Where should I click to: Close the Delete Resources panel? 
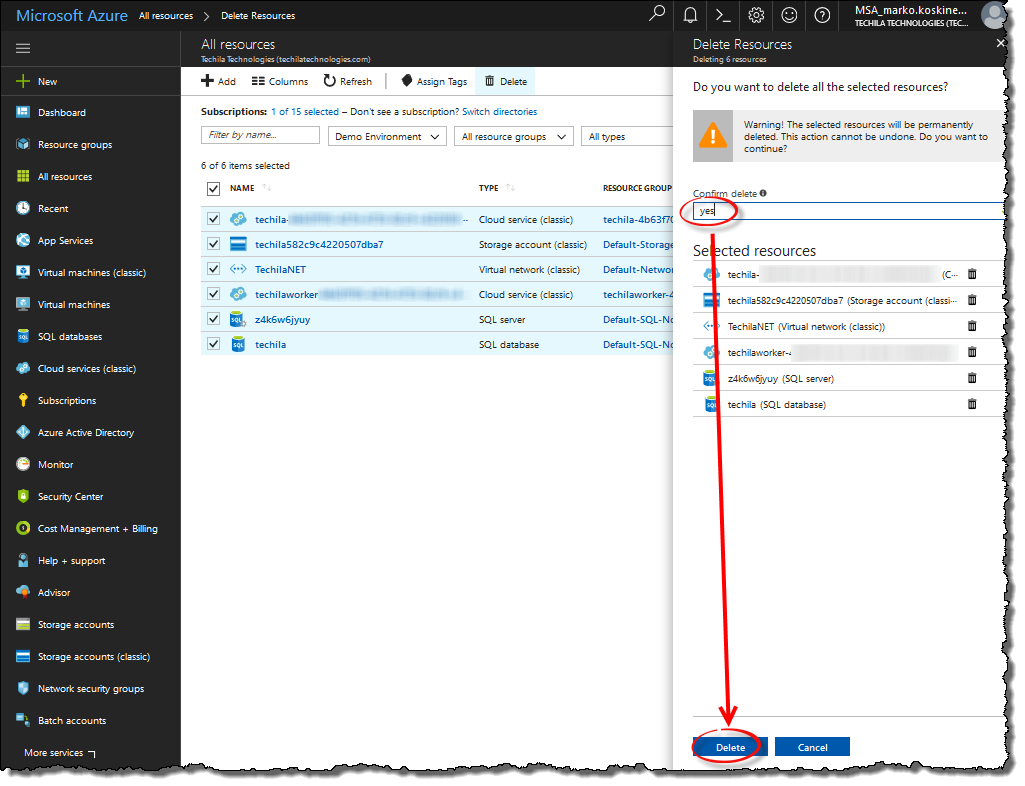[x=1000, y=43]
